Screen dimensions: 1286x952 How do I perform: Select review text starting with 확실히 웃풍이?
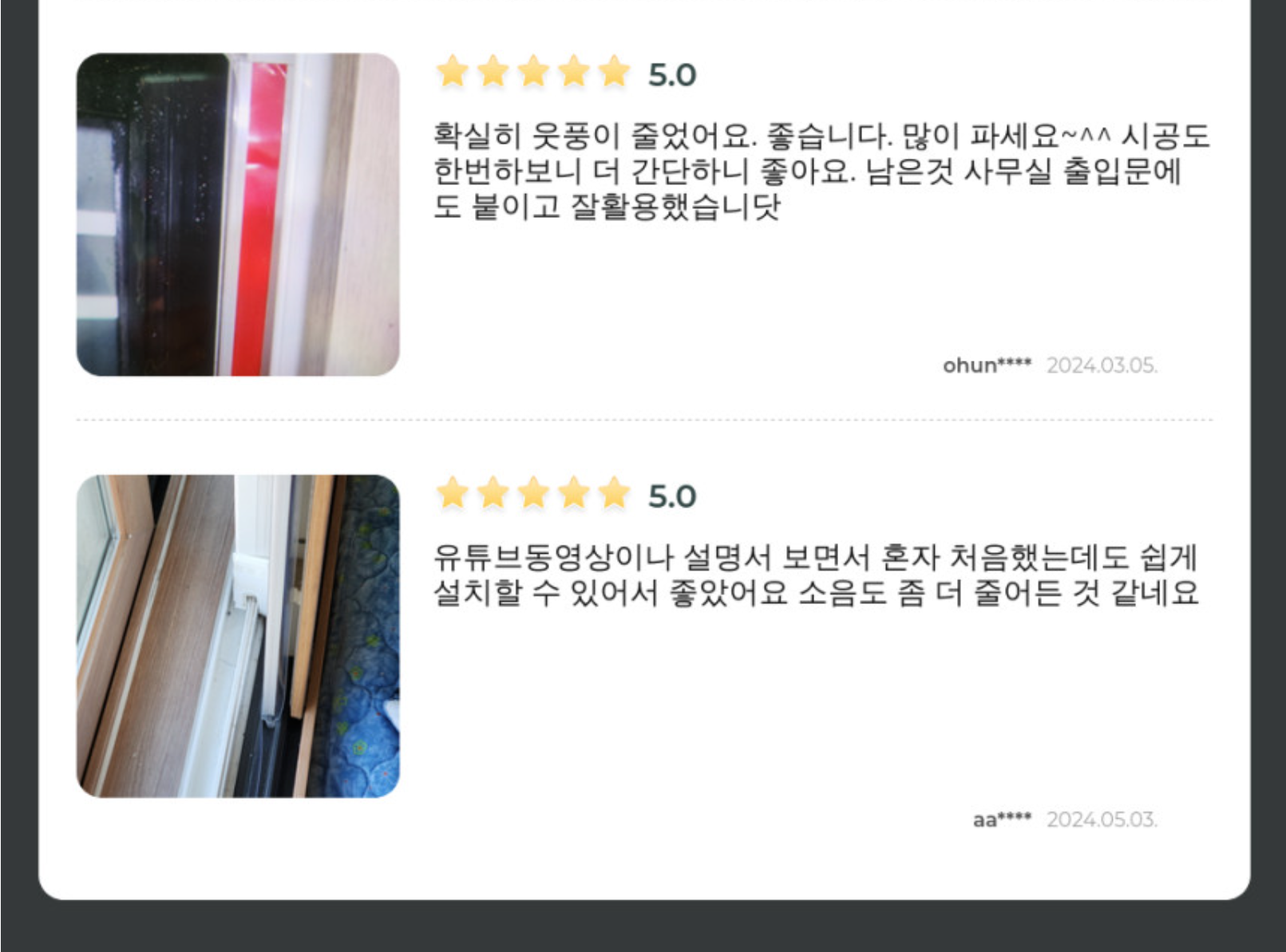tap(821, 171)
